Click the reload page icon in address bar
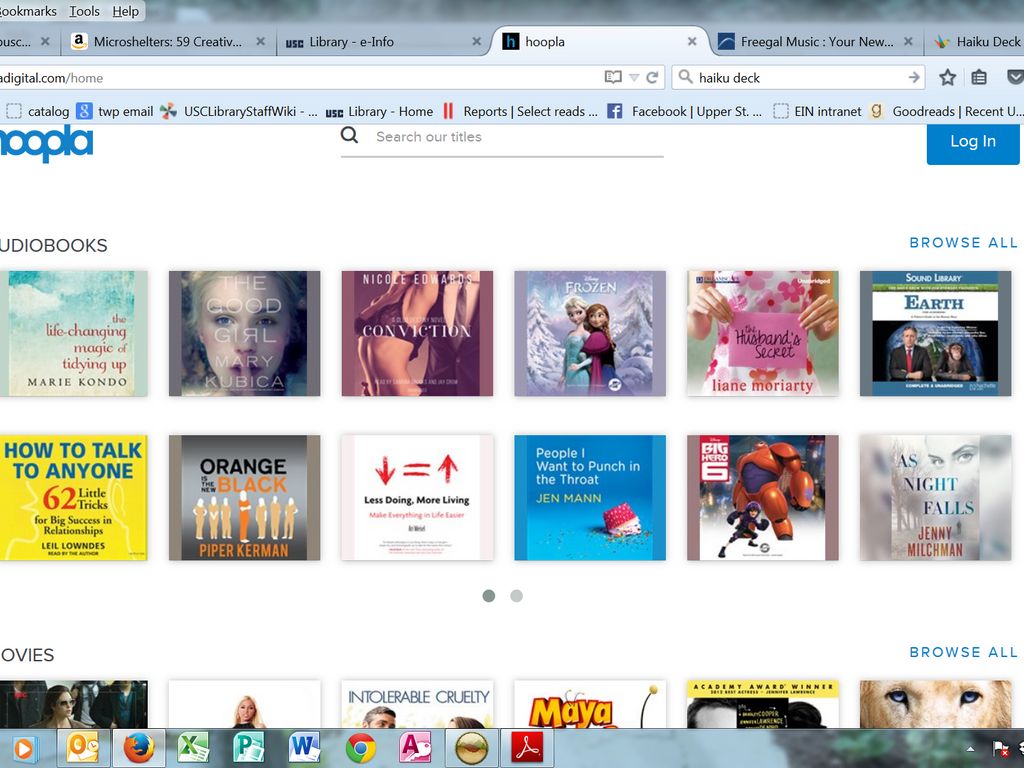1024x768 pixels. (x=652, y=77)
